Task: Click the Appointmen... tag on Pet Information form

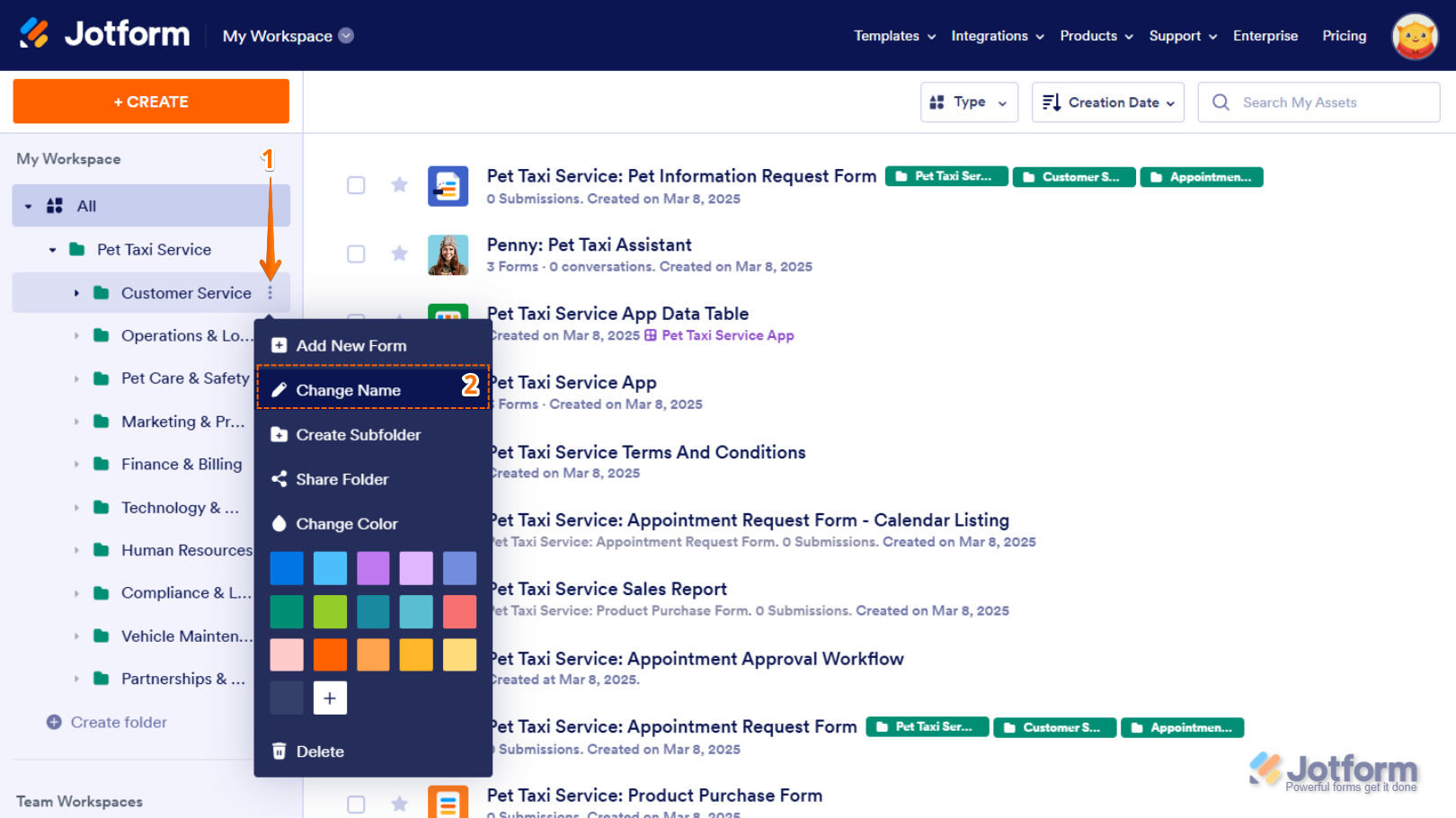Action: pos(1202,177)
